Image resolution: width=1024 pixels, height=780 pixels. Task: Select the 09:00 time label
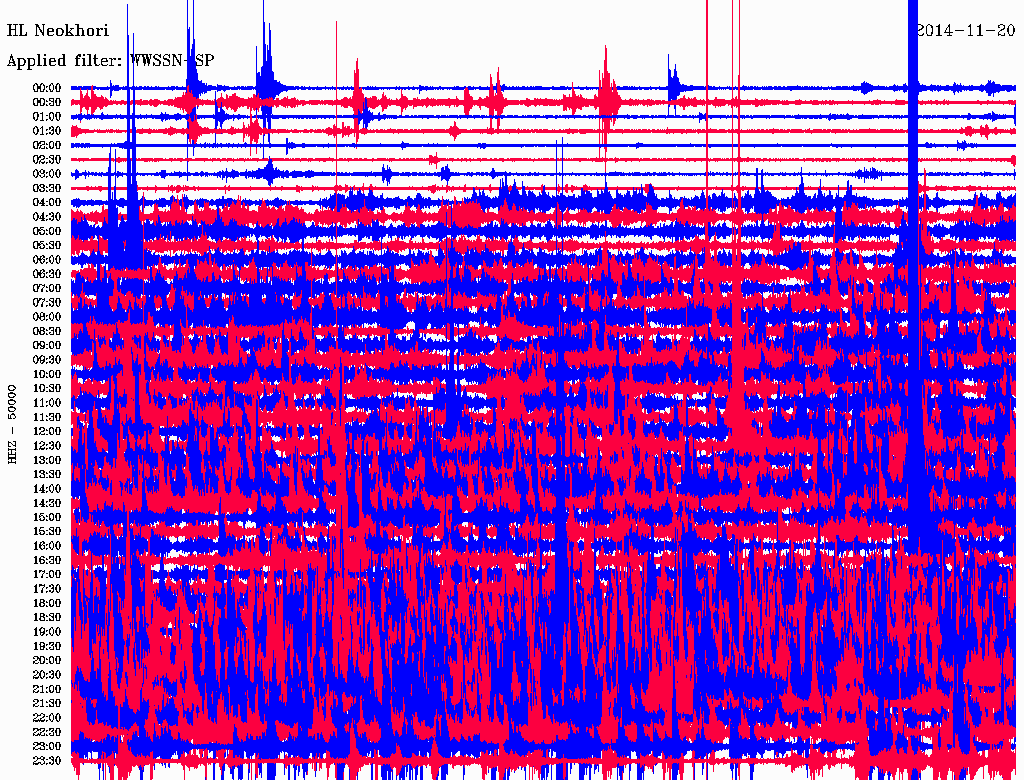46,346
